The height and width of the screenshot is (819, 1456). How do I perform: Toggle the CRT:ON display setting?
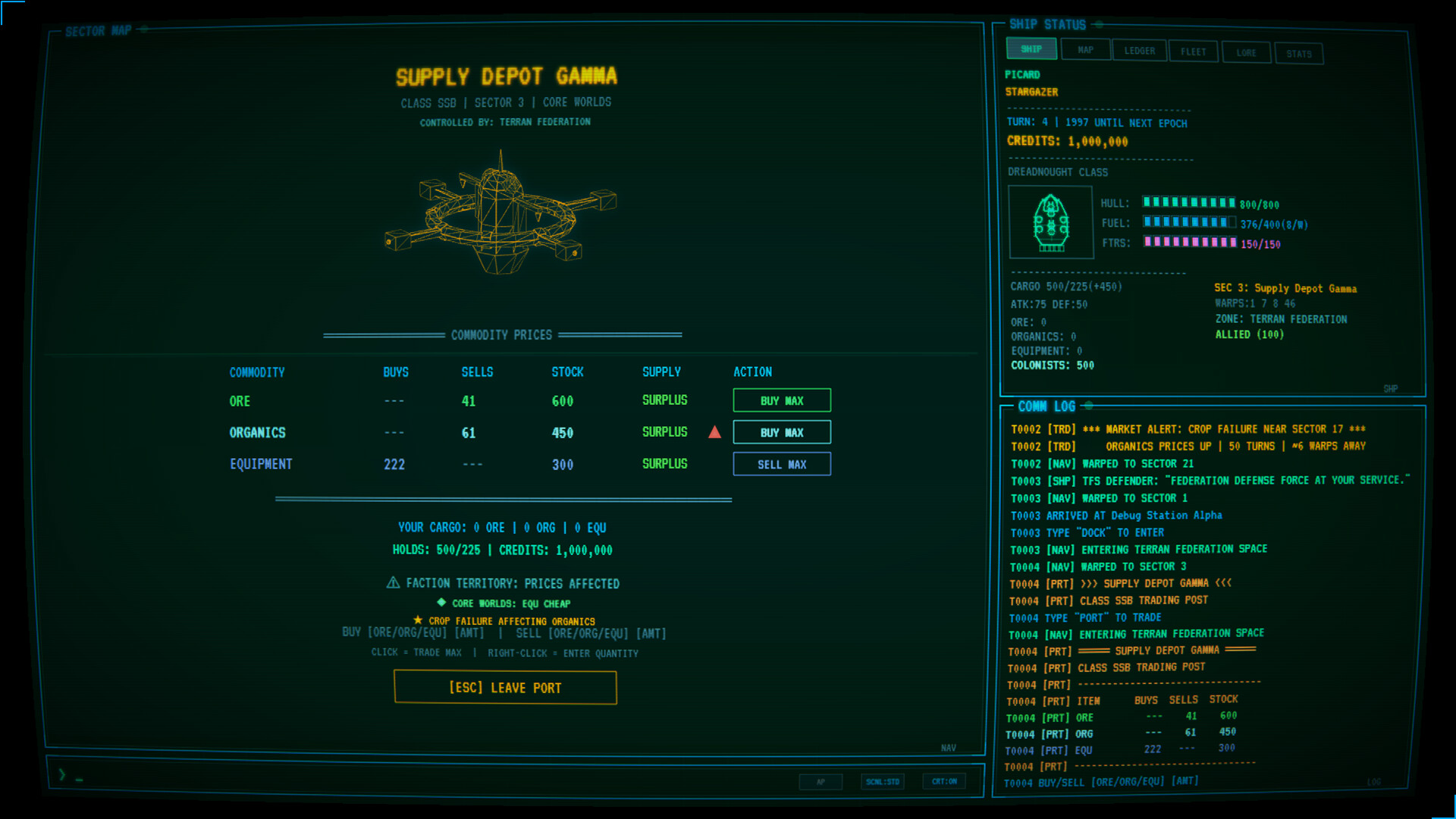(x=944, y=781)
